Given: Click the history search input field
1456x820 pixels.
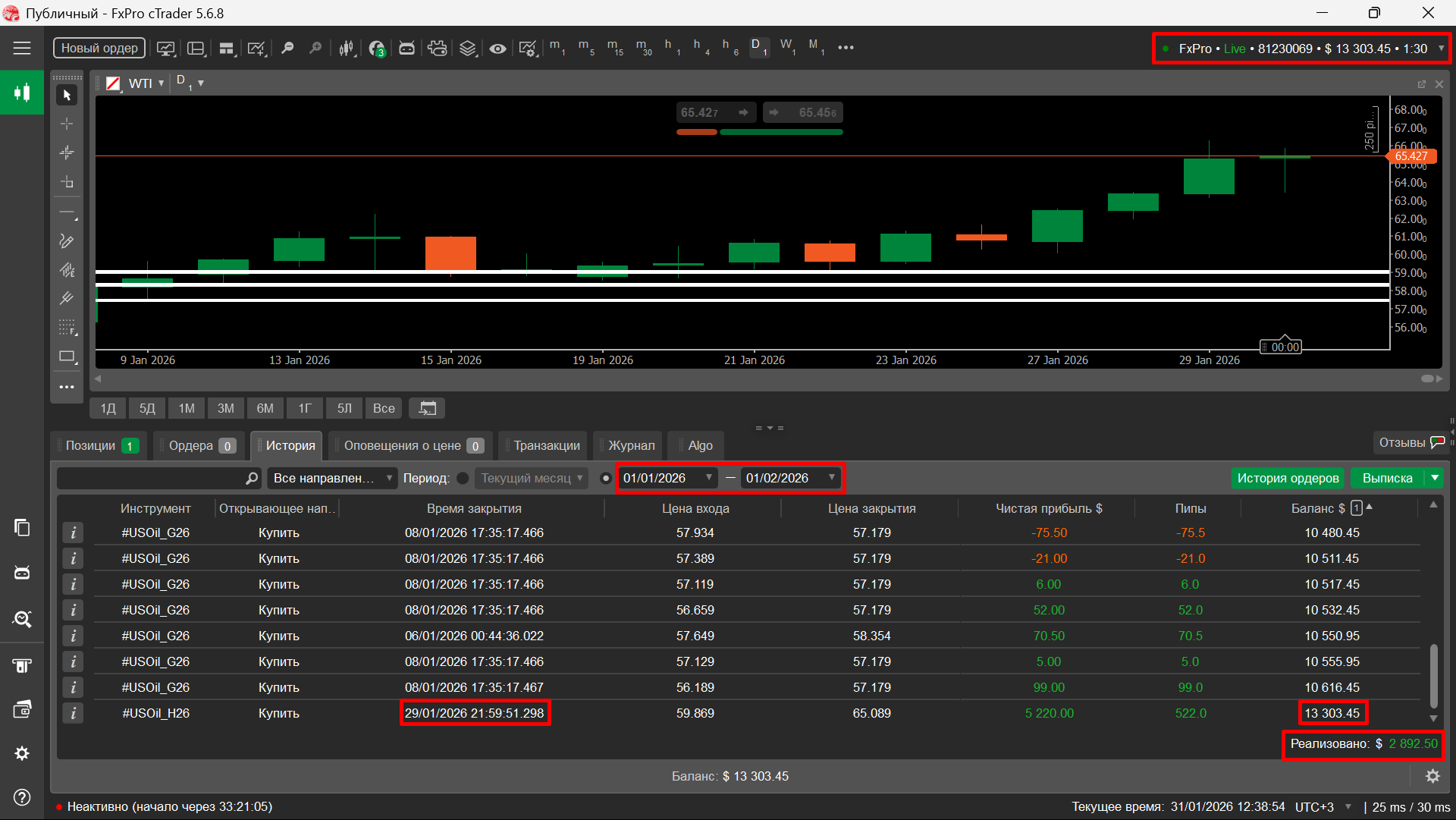Looking at the screenshot, I should click(152, 479).
